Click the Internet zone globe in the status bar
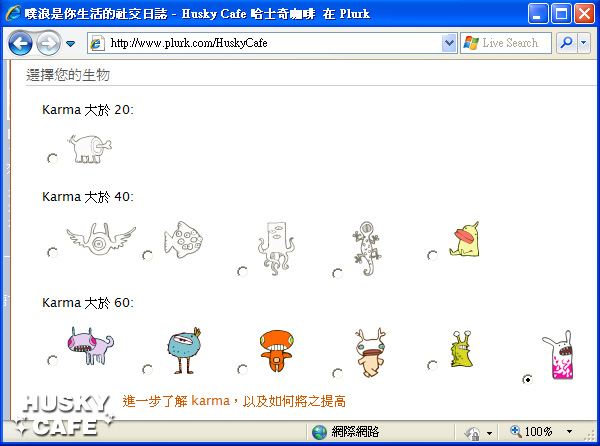The width and height of the screenshot is (600, 446). [319, 432]
